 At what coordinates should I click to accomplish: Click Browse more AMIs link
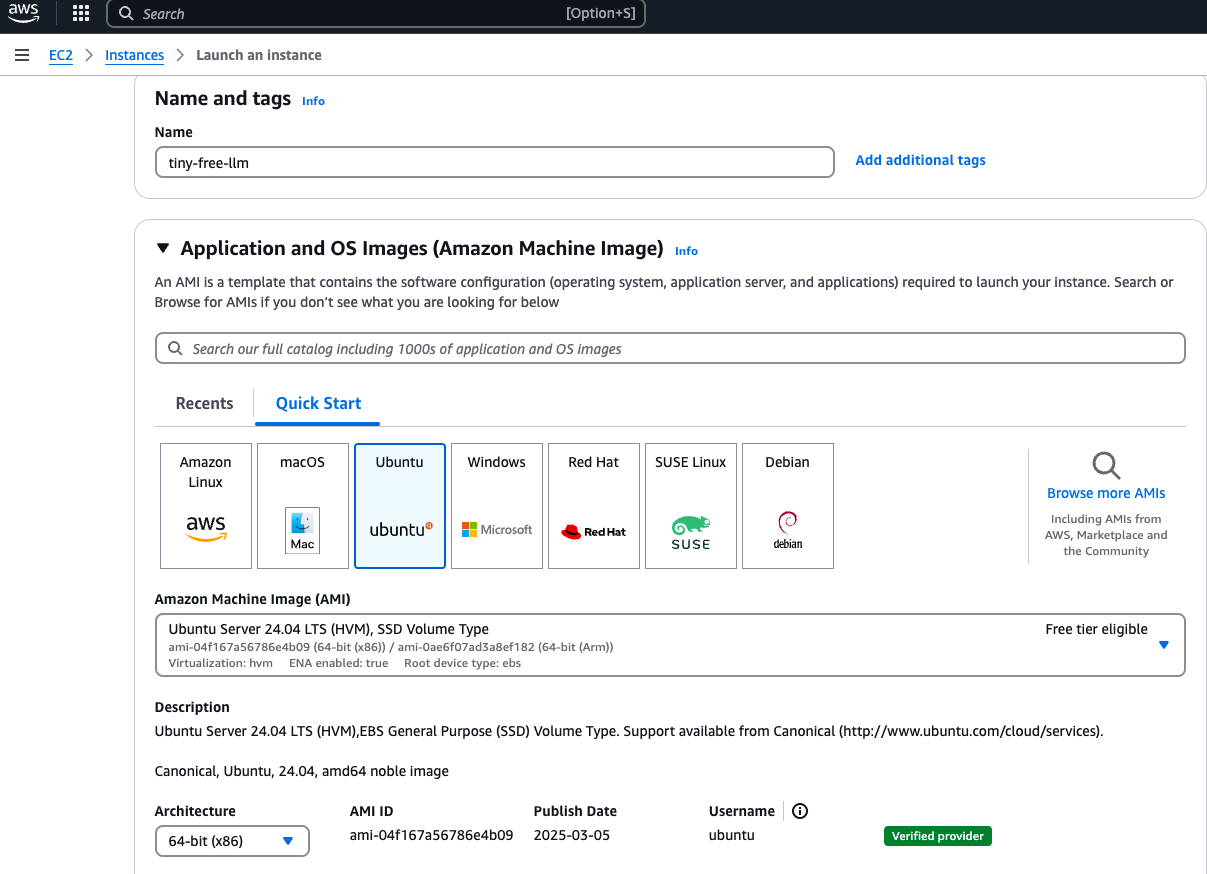coord(1106,493)
